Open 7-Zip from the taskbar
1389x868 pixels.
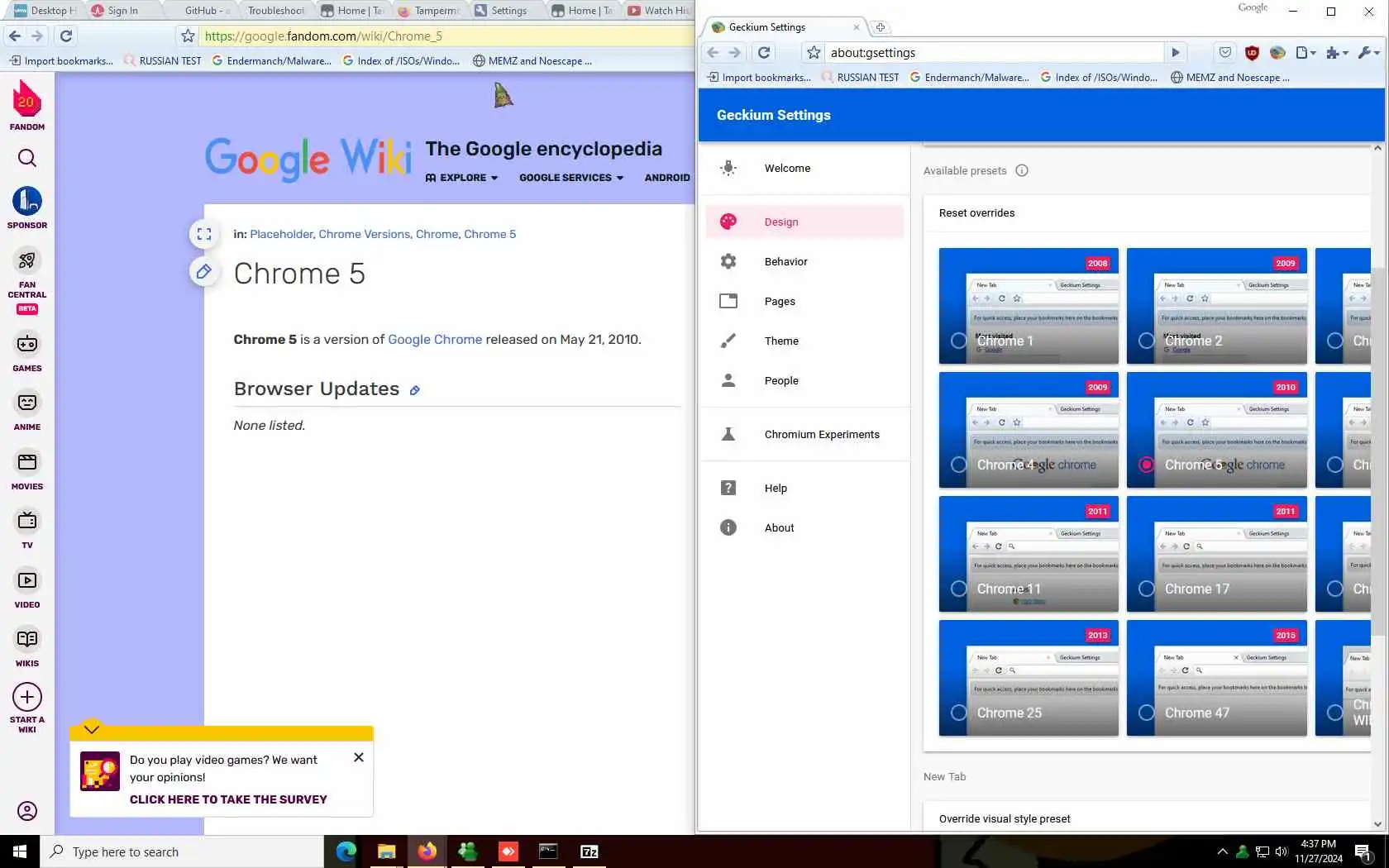pos(589,851)
